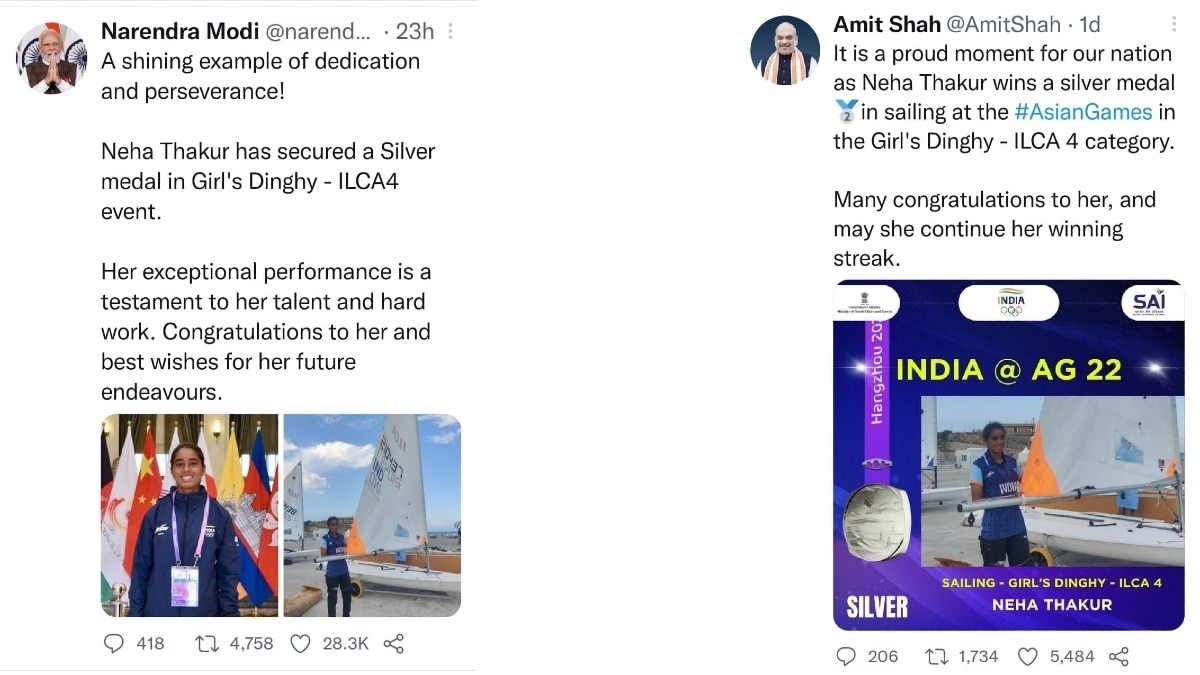Like Amit Shah's tweet

(x=1027, y=656)
